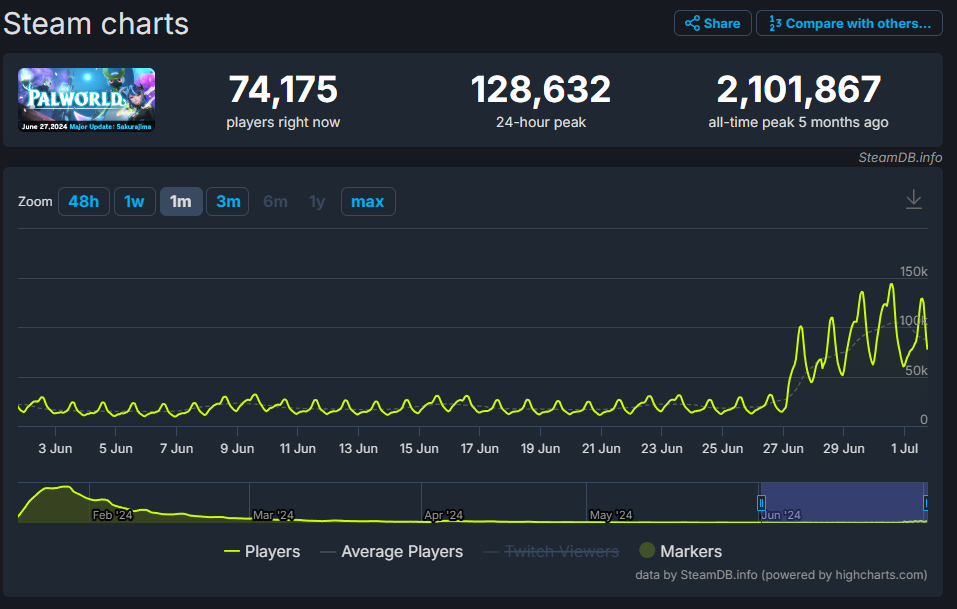957x609 pixels.
Task: Select the 48h zoom range
Action: pos(83,202)
